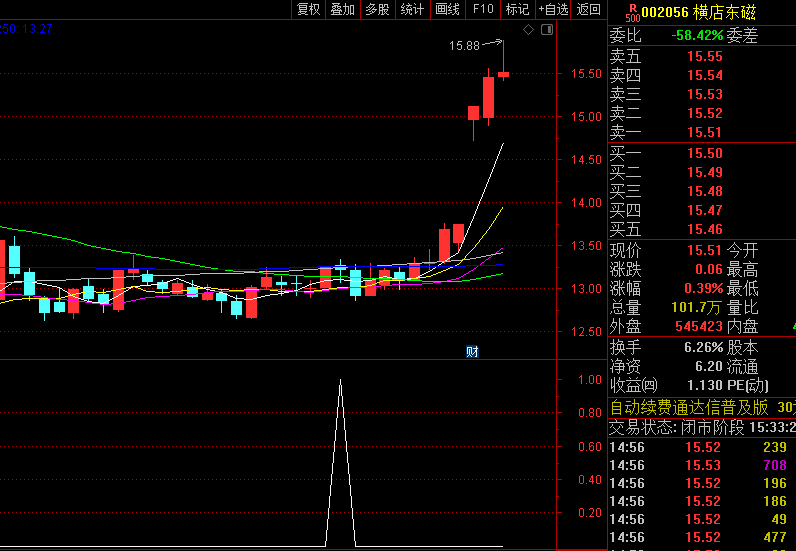Click the 0.60 indicator axis label
796x551 pixels.
point(590,447)
